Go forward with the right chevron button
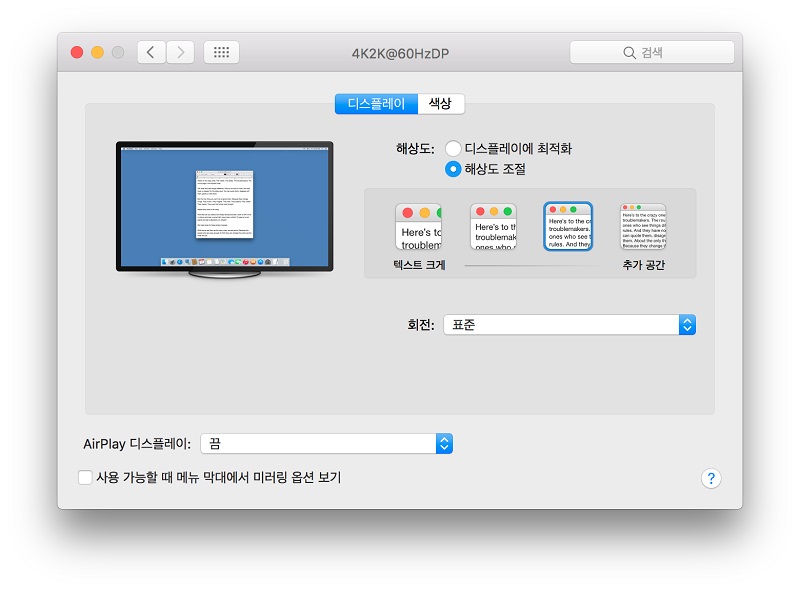 (x=181, y=52)
